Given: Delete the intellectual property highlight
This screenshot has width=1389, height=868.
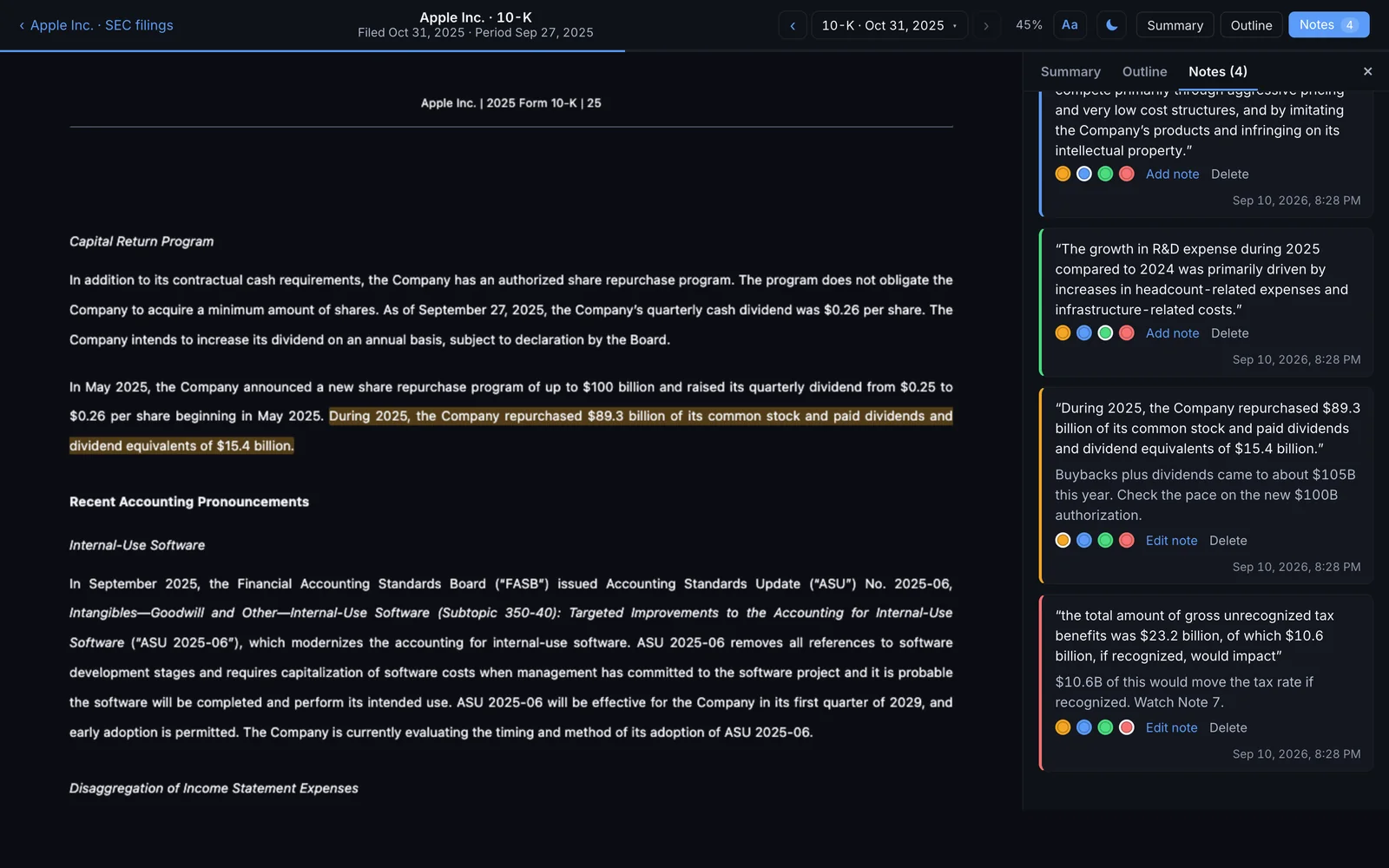Looking at the screenshot, I should [1229, 174].
